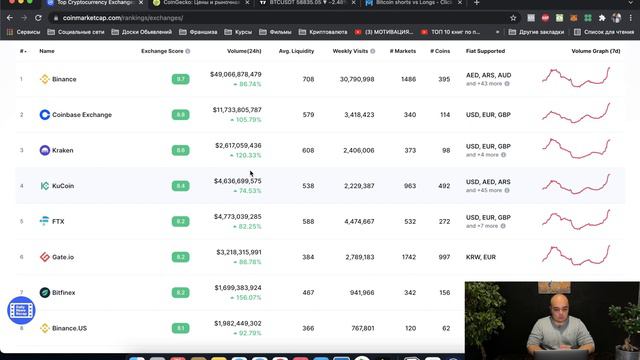Click the Binance exchange logo icon

(44, 79)
